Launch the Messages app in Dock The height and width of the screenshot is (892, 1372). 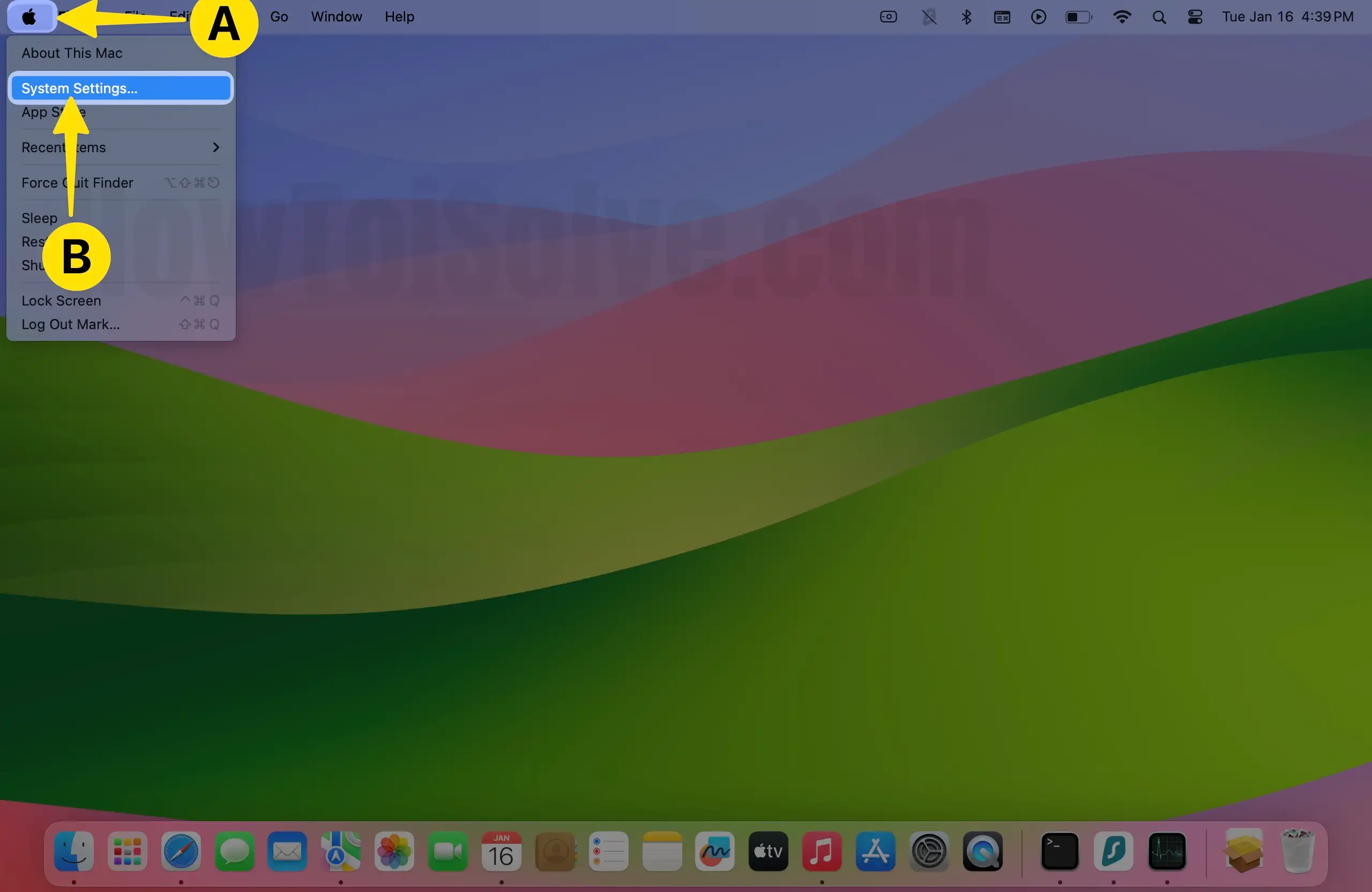(x=234, y=851)
